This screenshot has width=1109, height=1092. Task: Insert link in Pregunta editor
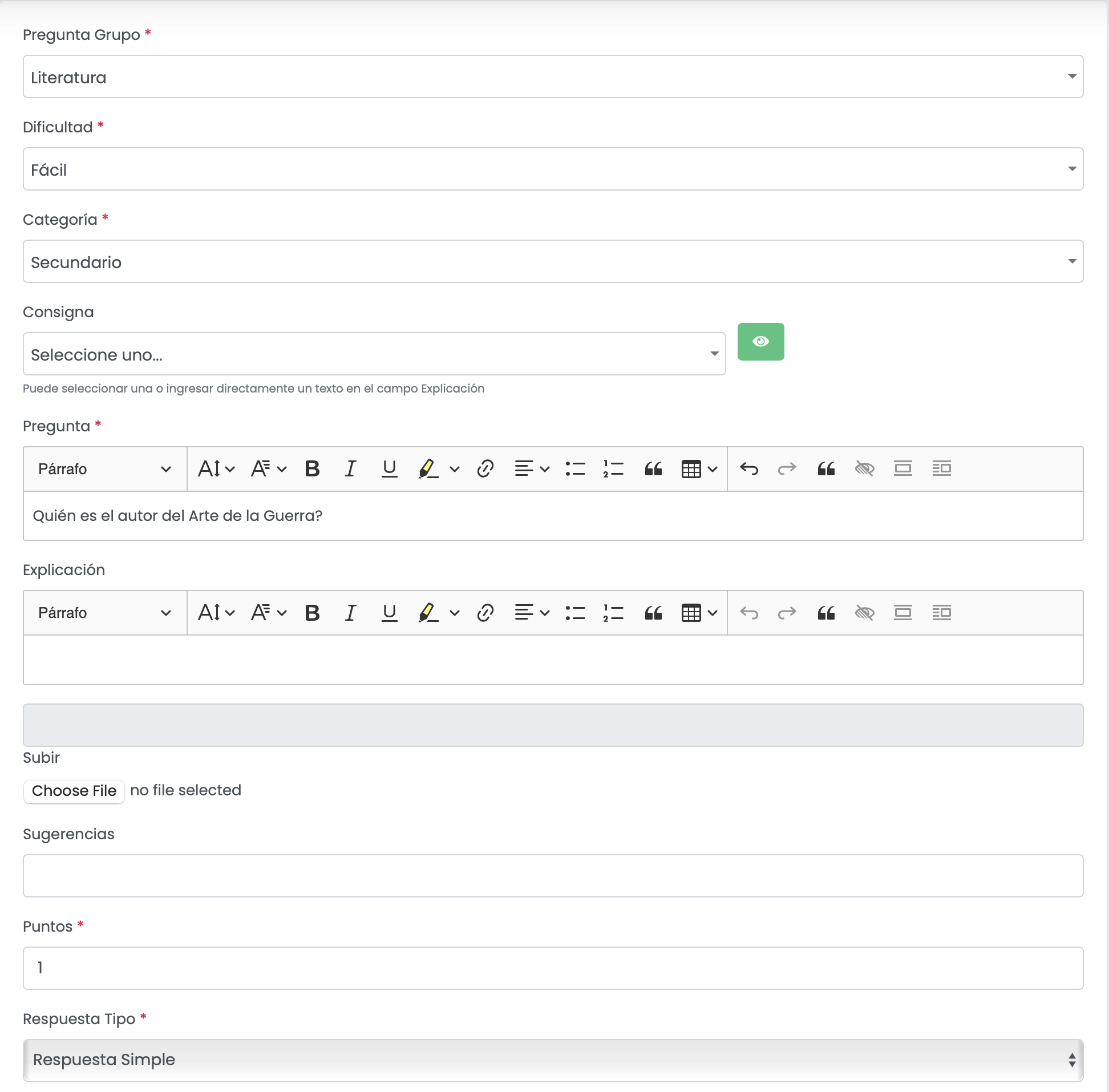tap(485, 469)
